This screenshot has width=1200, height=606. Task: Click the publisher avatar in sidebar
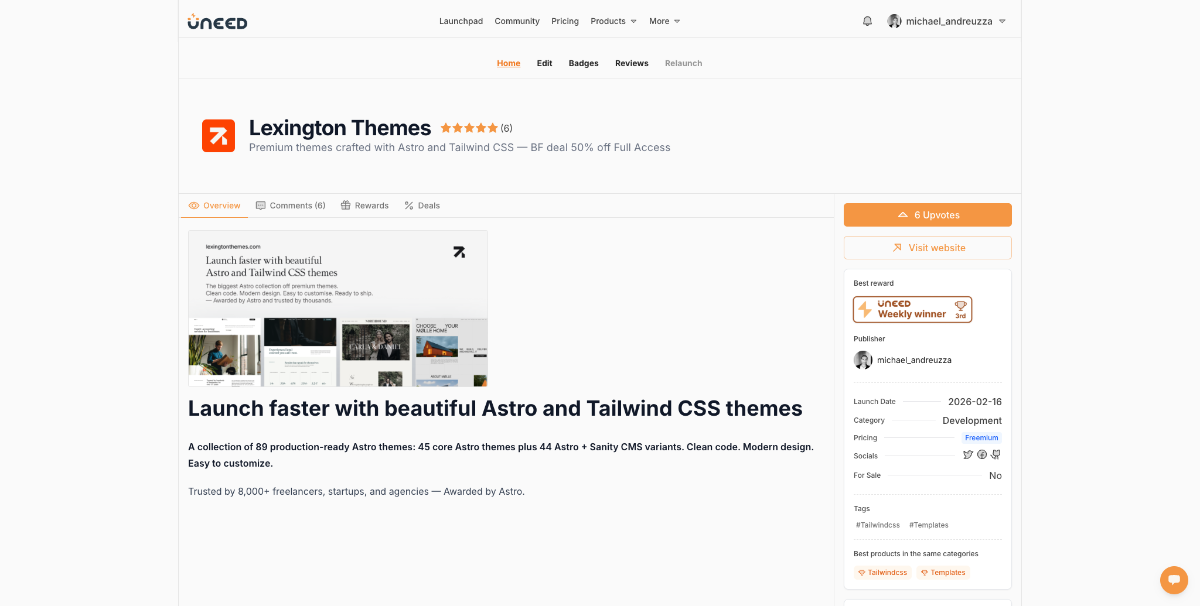[862, 360]
